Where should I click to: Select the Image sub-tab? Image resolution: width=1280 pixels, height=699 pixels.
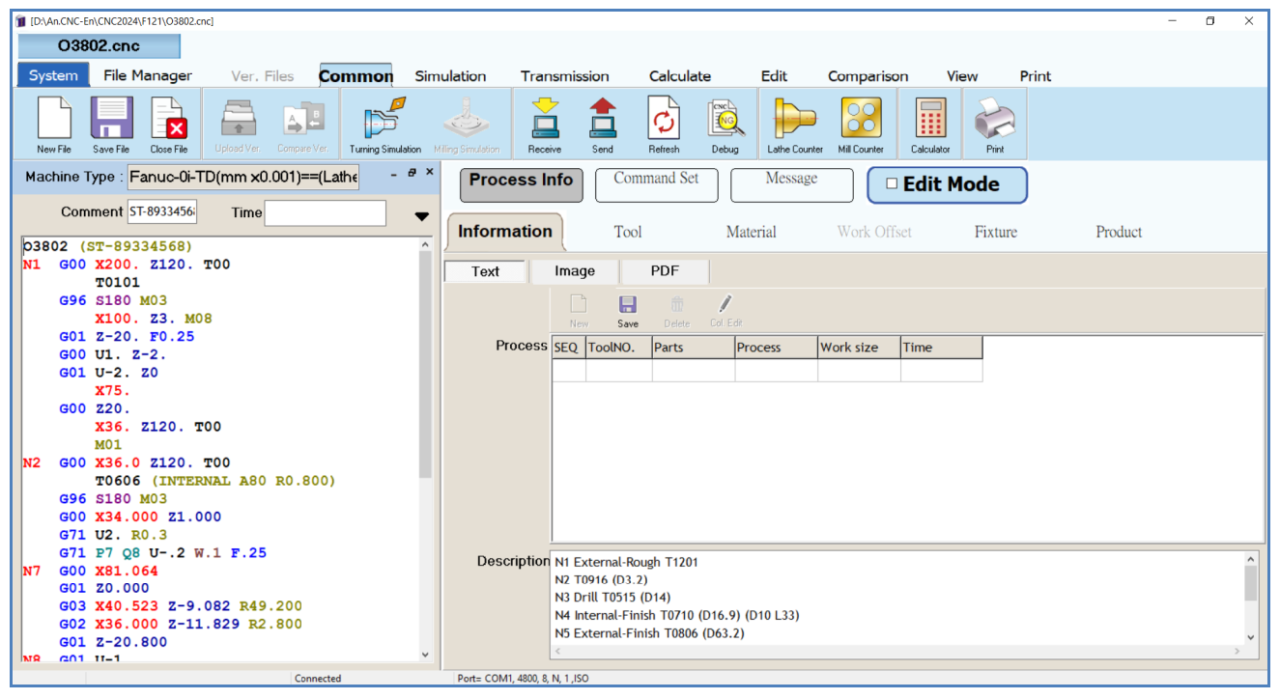tap(575, 271)
